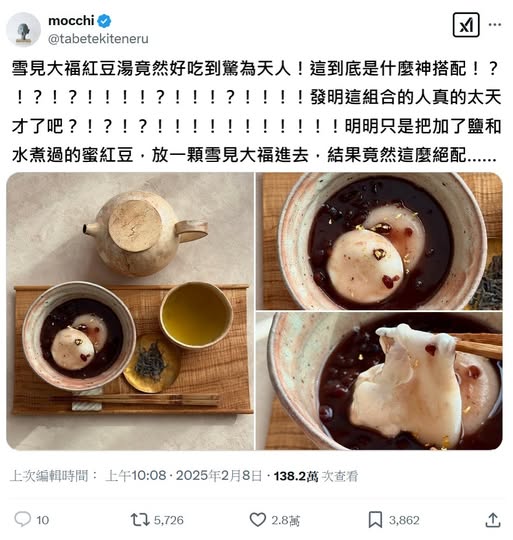Open the teapot and tray photo
Image resolution: width=513 pixels, height=540 pixels.
[x=130, y=311]
